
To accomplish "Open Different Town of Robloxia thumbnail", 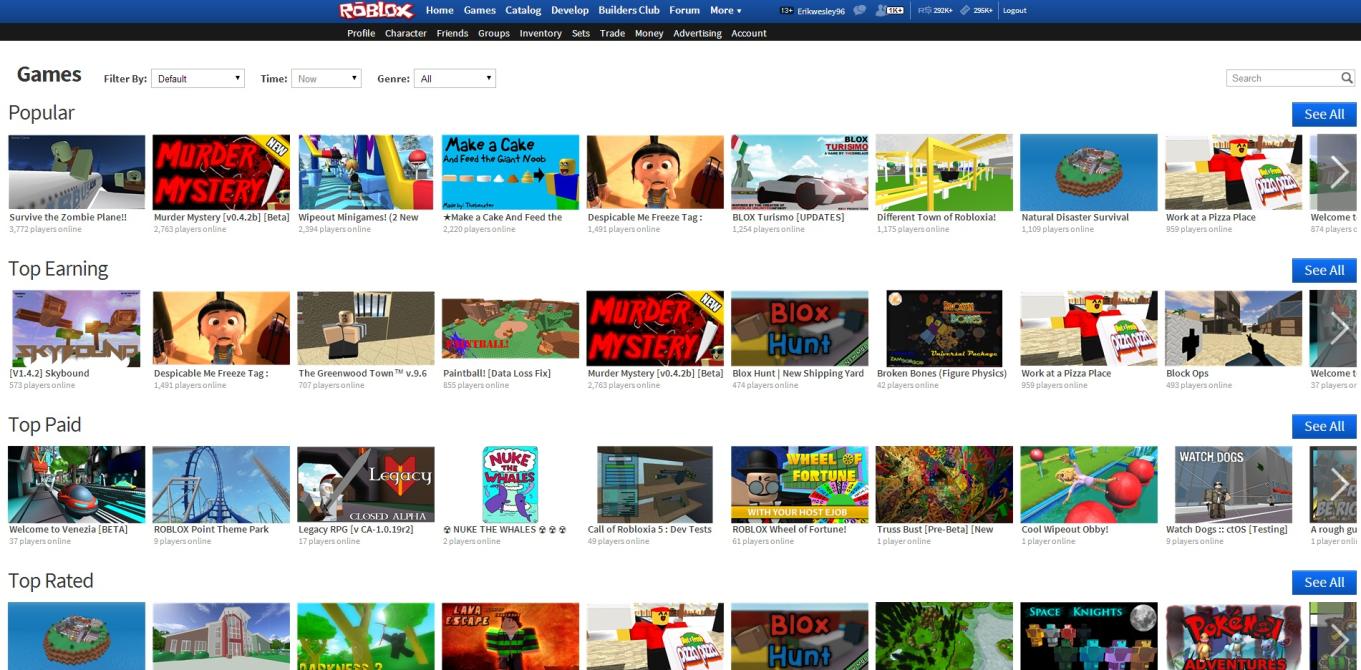I will click(x=944, y=172).
